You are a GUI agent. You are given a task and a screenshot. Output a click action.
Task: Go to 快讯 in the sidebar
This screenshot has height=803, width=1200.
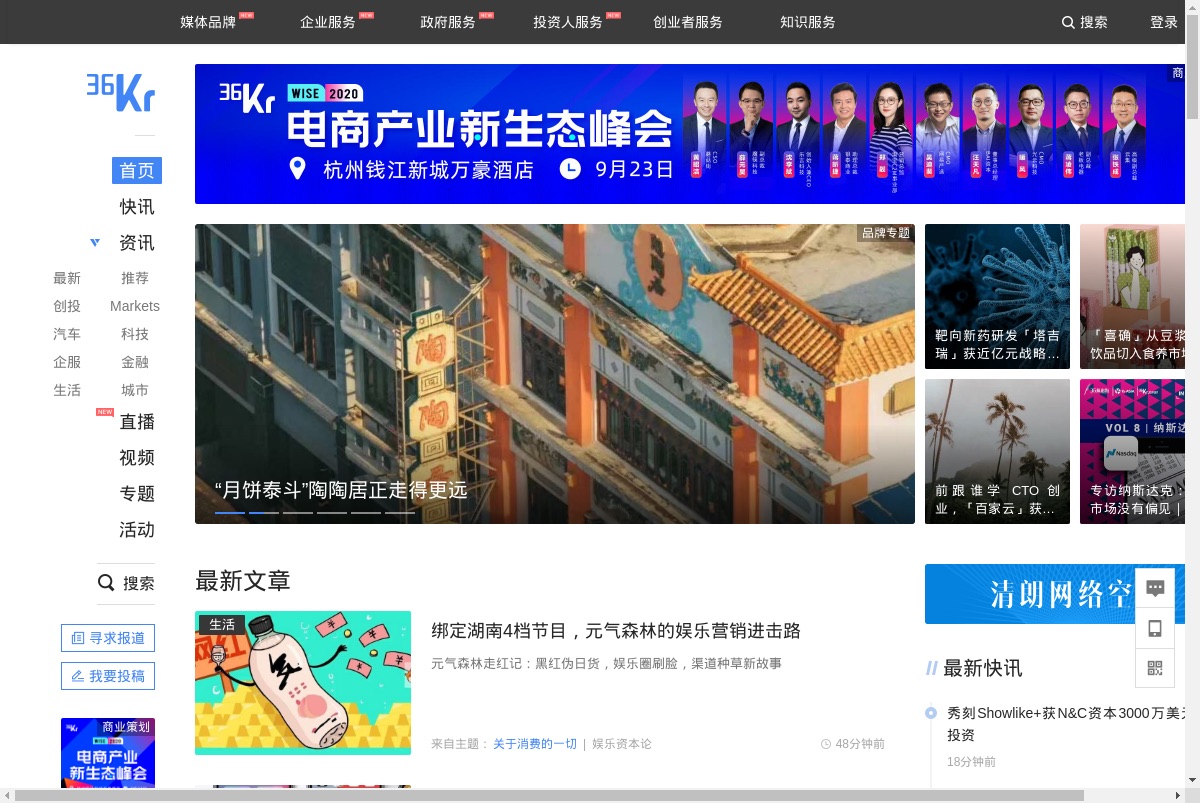pos(137,207)
